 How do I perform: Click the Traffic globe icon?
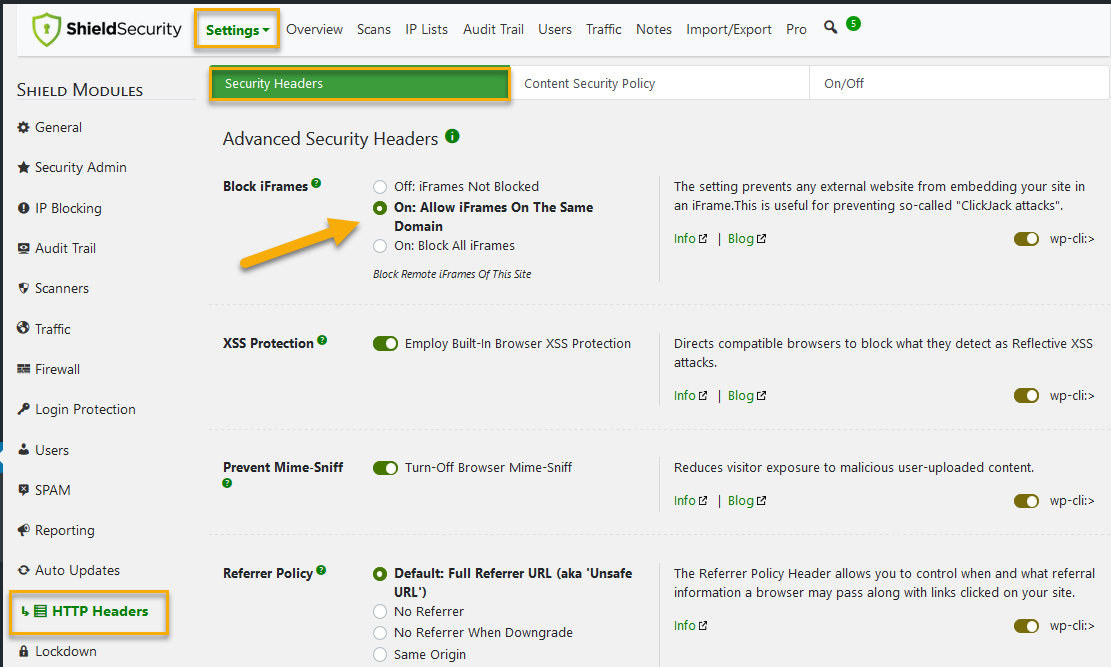point(23,328)
